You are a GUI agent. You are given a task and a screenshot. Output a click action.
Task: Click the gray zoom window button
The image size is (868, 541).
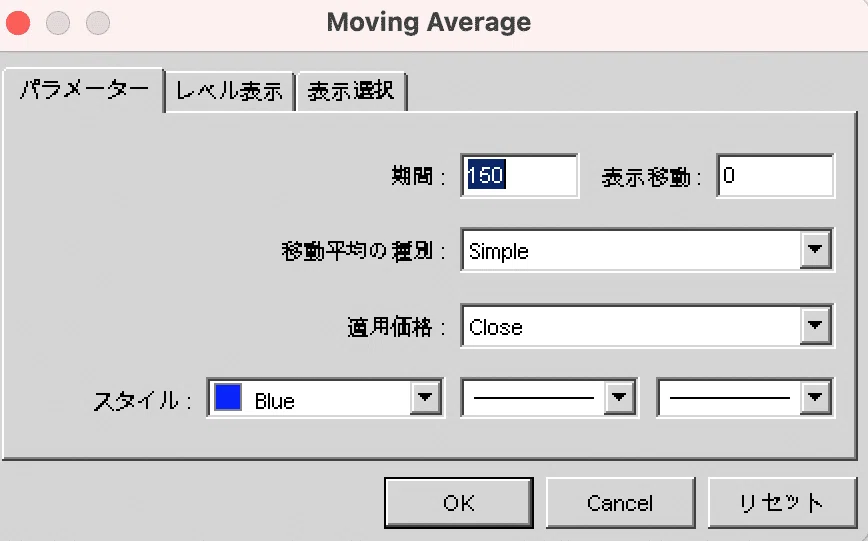click(97, 22)
